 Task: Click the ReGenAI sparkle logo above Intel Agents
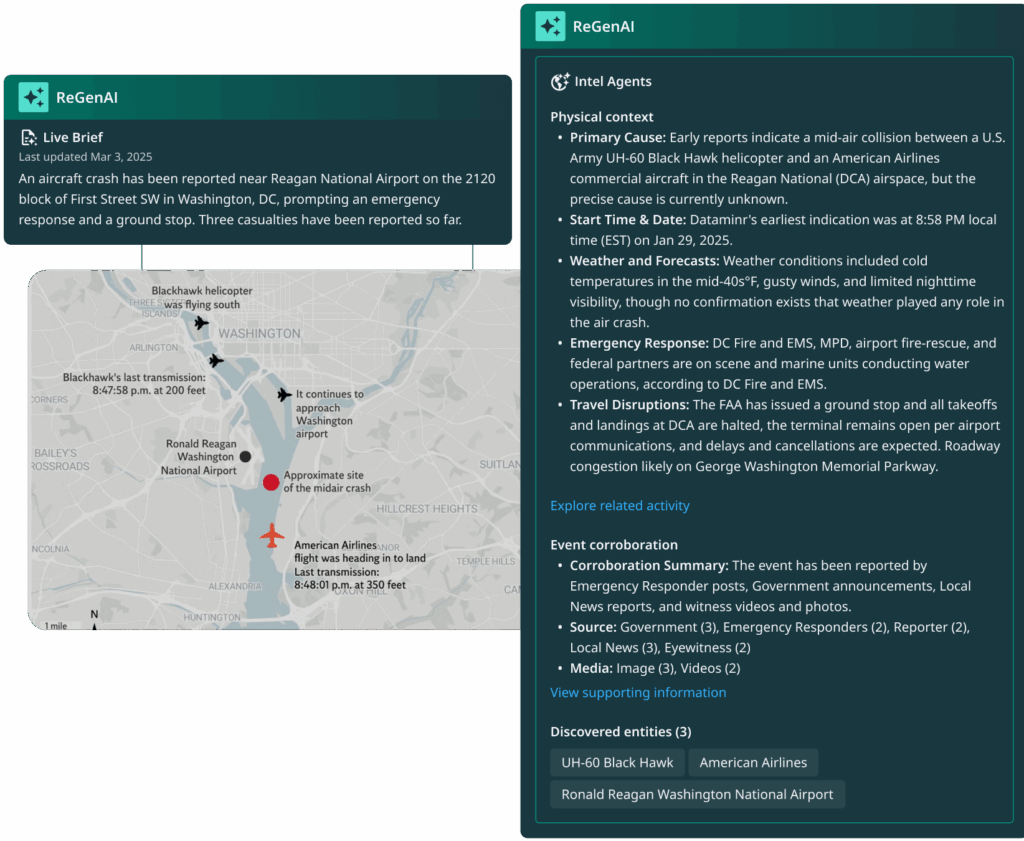pos(550,26)
